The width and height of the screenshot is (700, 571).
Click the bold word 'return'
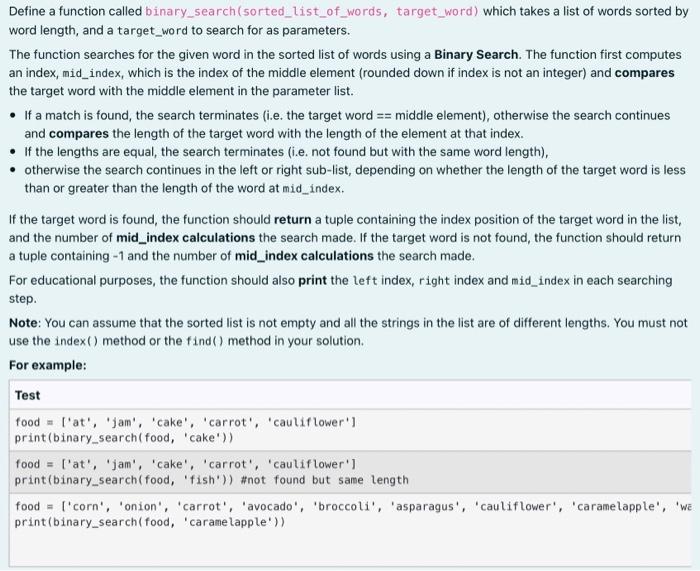pos(292,220)
